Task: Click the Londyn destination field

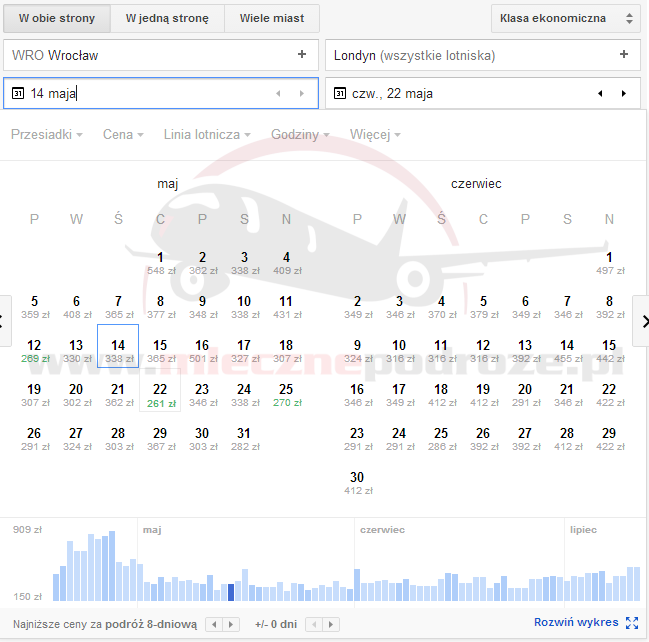Action: (x=483, y=55)
